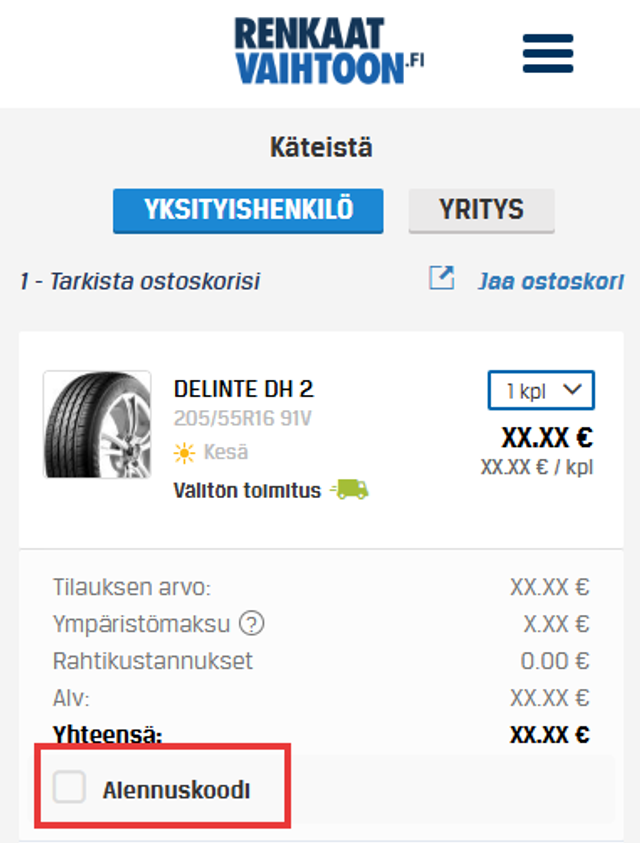Click the Alennuskoodi label text
This screenshot has width=640, height=843.
176,790
